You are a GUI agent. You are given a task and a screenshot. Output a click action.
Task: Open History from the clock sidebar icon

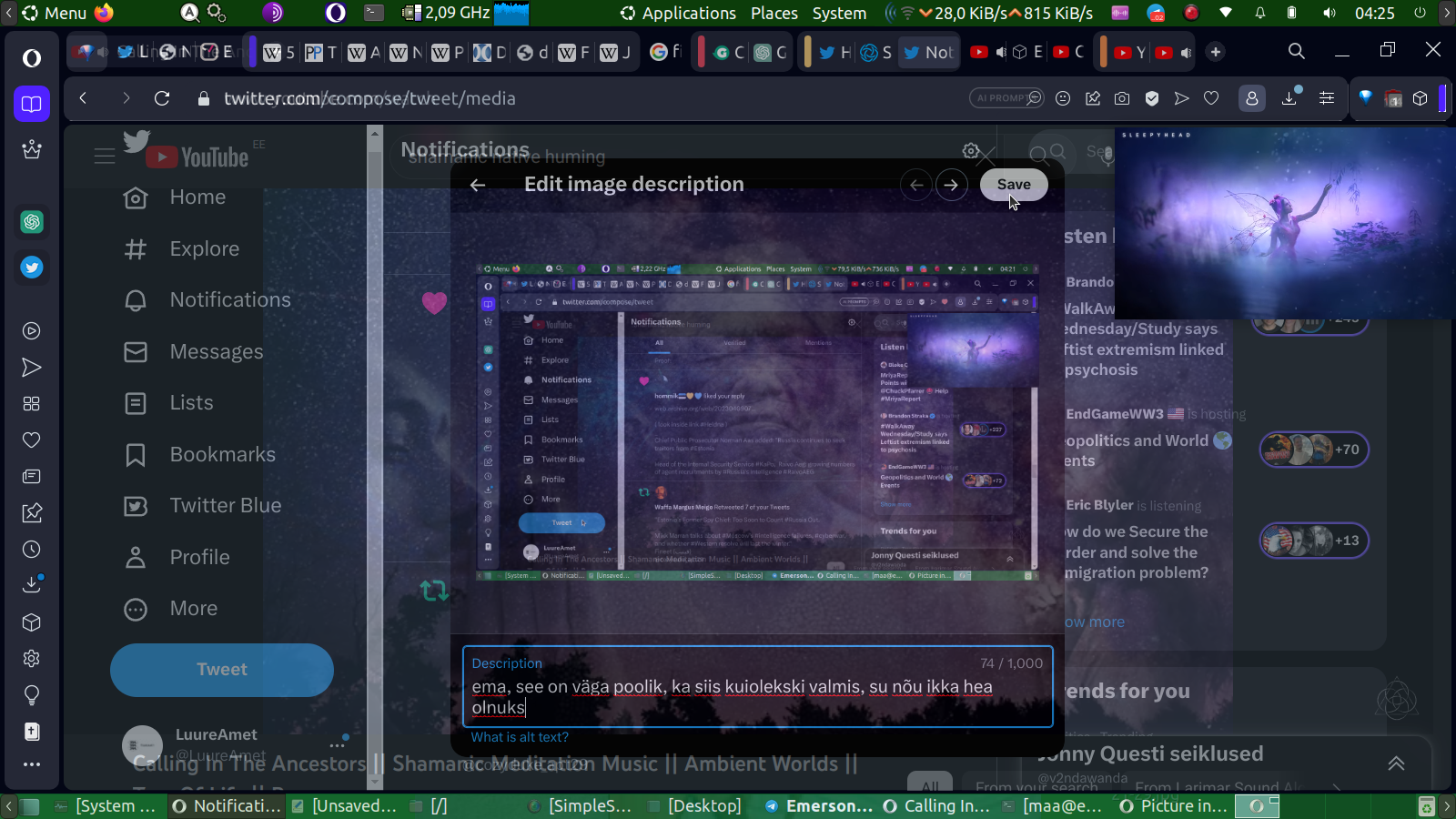32,550
